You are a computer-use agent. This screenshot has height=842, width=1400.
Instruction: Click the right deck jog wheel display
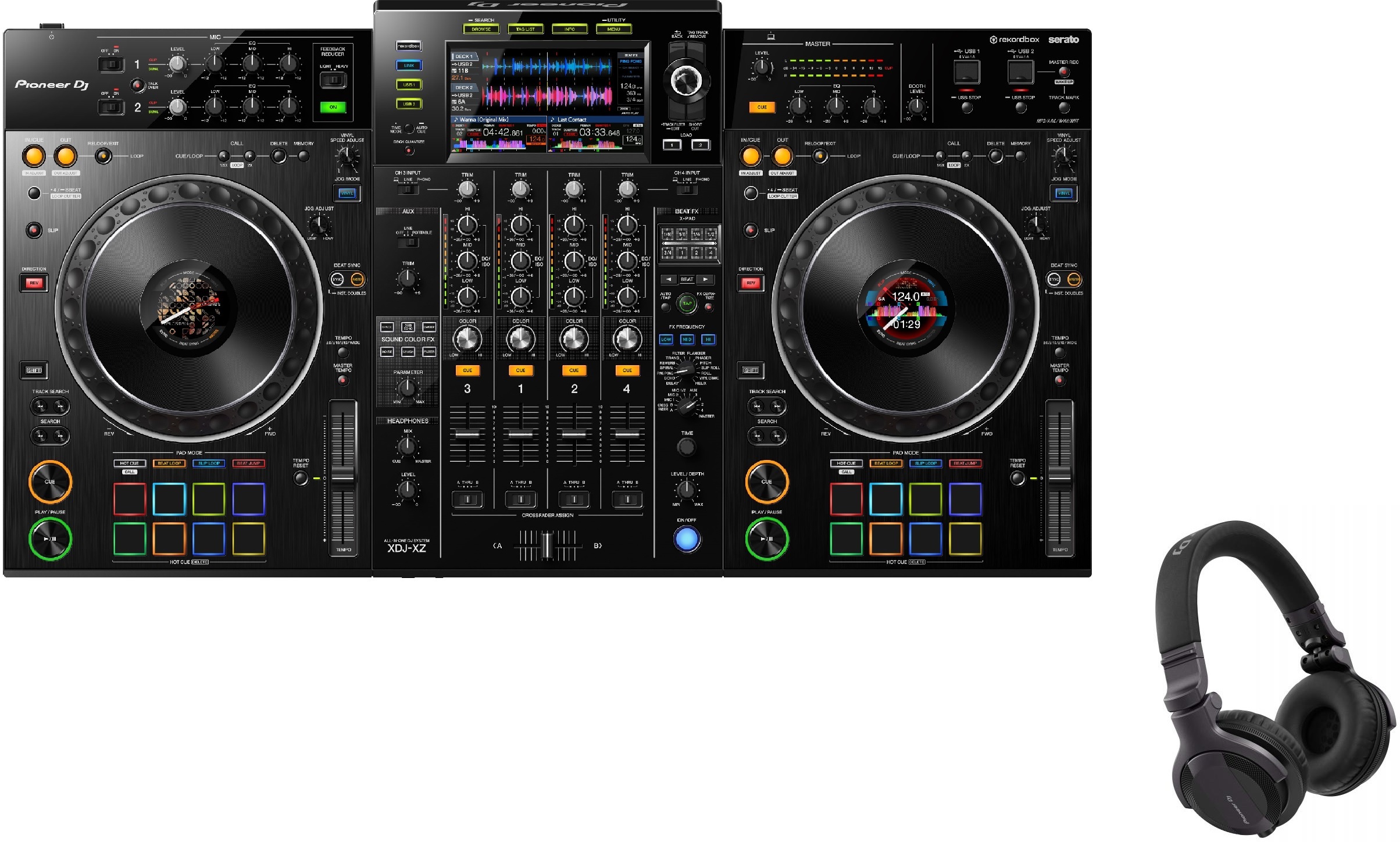click(x=906, y=309)
